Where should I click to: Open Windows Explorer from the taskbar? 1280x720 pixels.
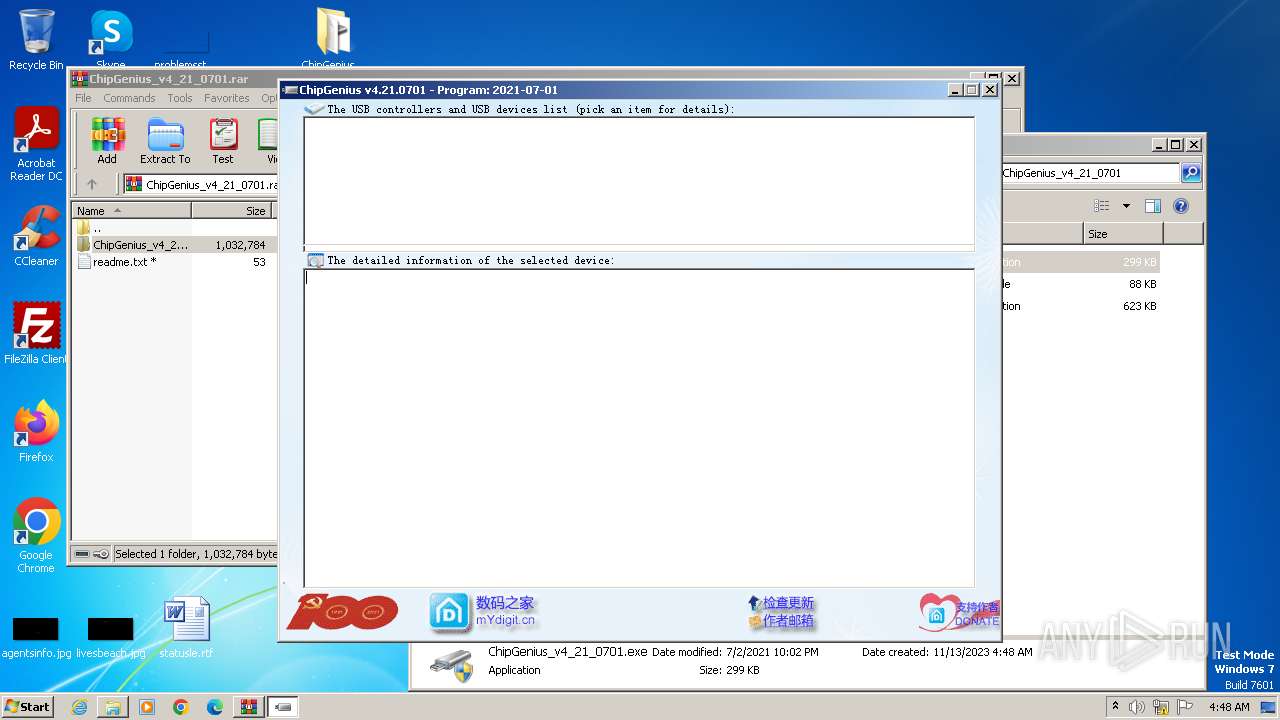pyautogui.click(x=113, y=707)
